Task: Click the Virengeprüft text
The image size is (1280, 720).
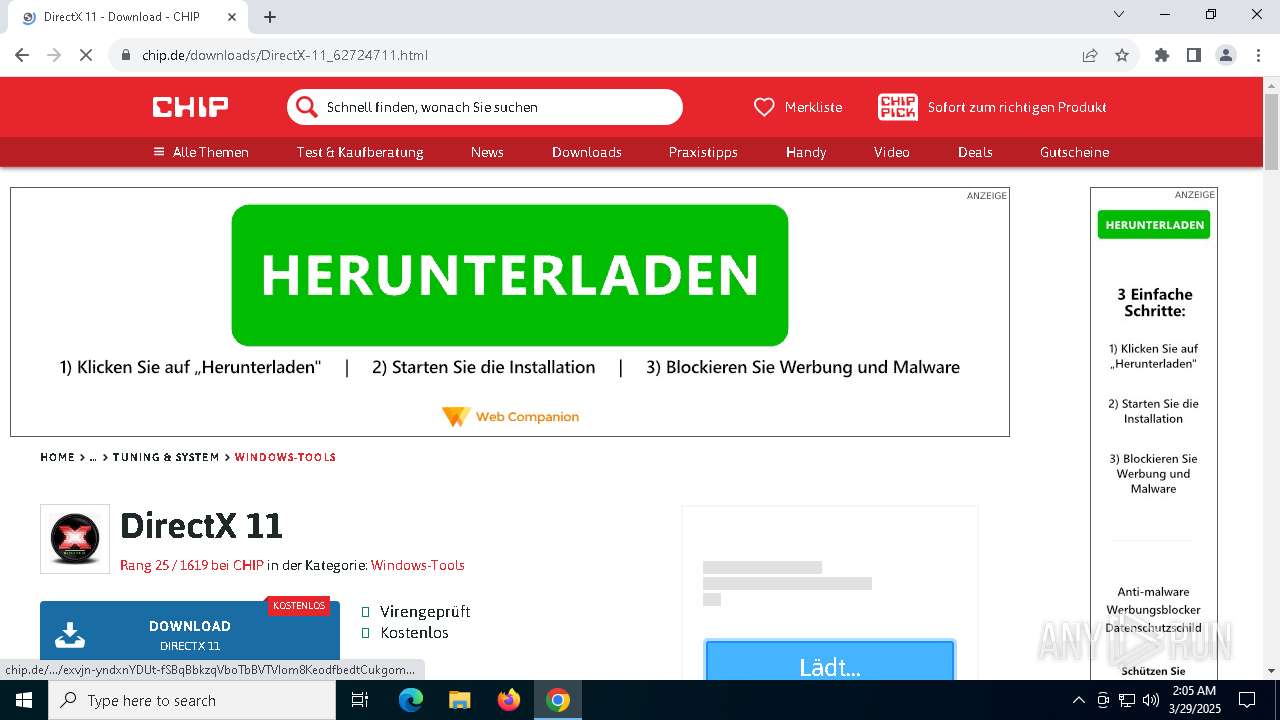Action: [x=425, y=611]
